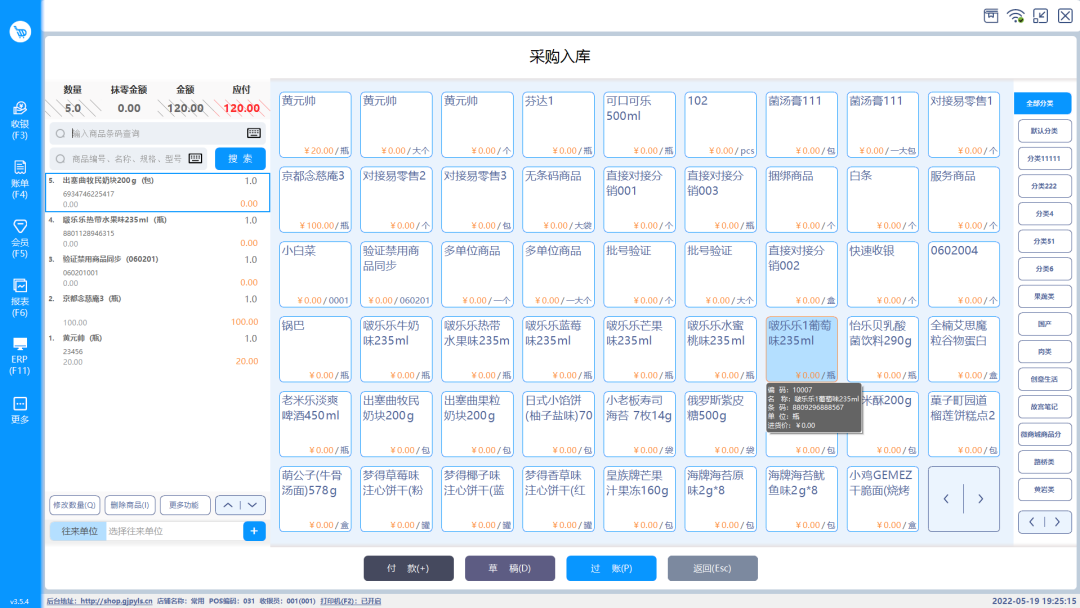Click the 选择往来单位 supplier input field
This screenshot has height=608, width=1080.
[x=150, y=531]
